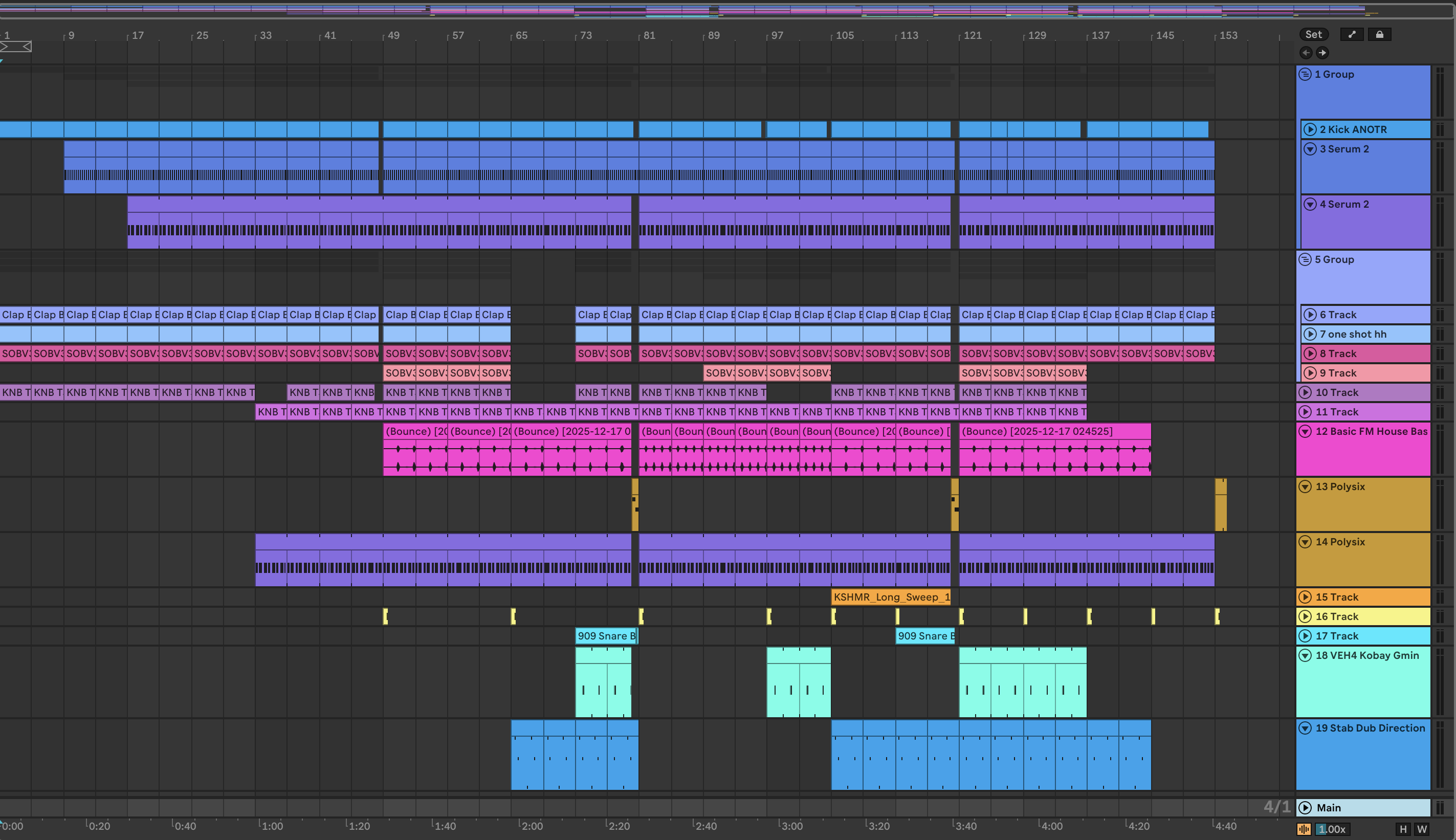Unfold the 10 Track lane
The height and width of the screenshot is (840, 1456).
pos(1305,393)
